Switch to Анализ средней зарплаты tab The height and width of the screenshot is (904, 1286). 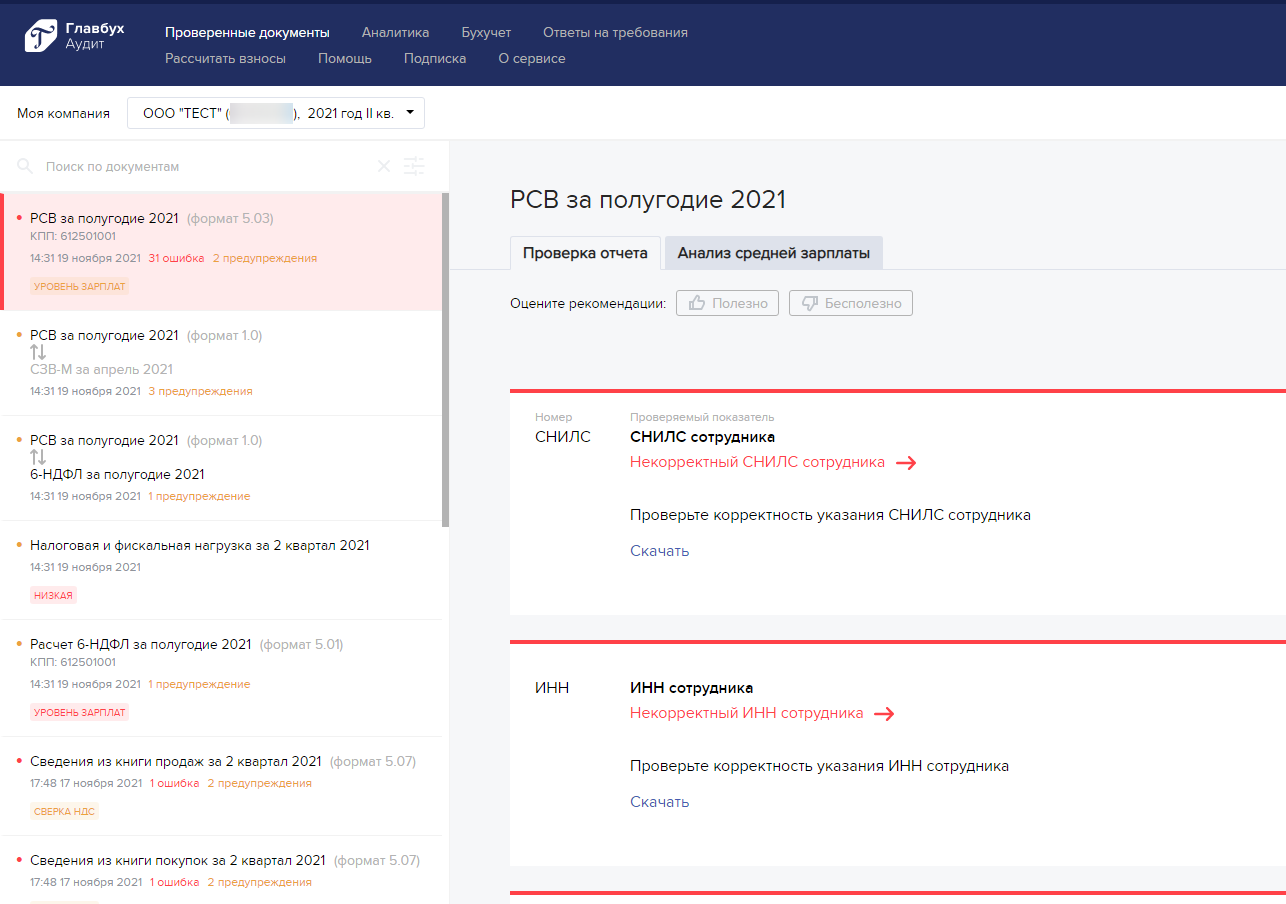[773, 253]
